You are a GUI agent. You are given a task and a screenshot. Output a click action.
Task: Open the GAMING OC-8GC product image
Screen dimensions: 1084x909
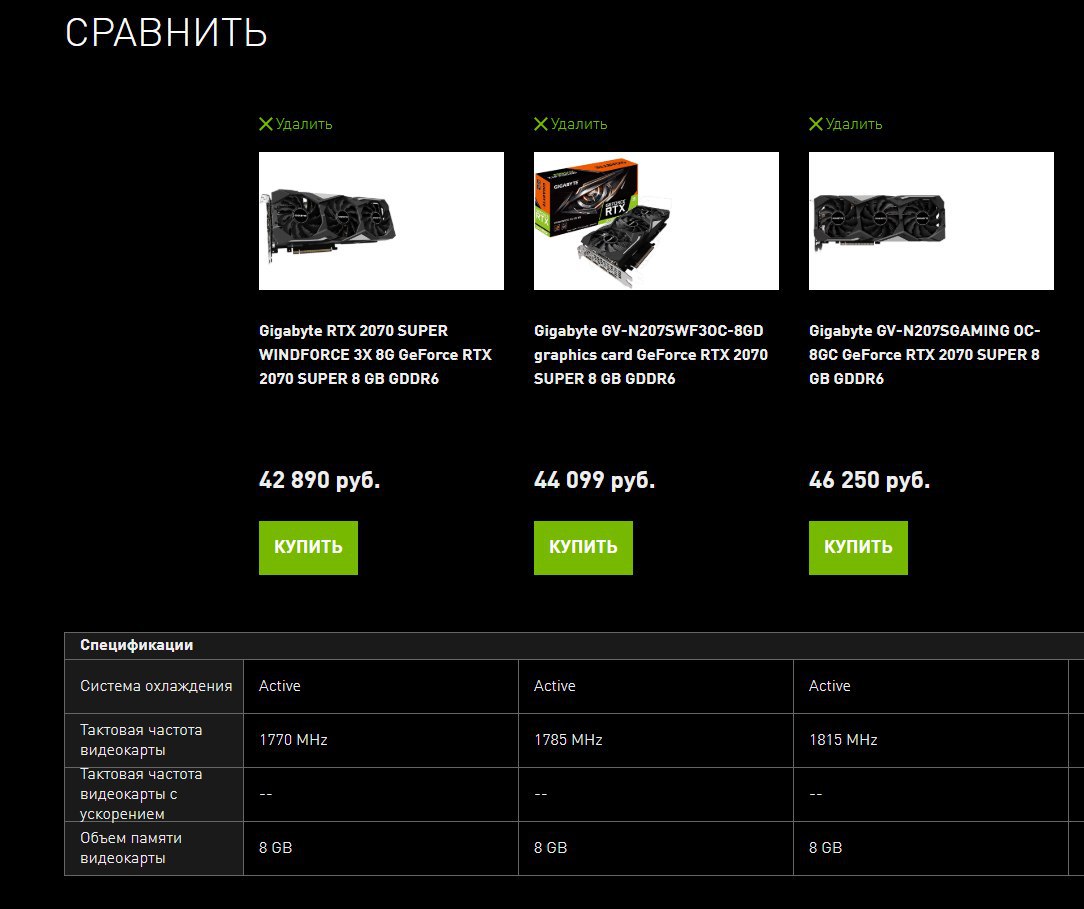tap(932, 221)
